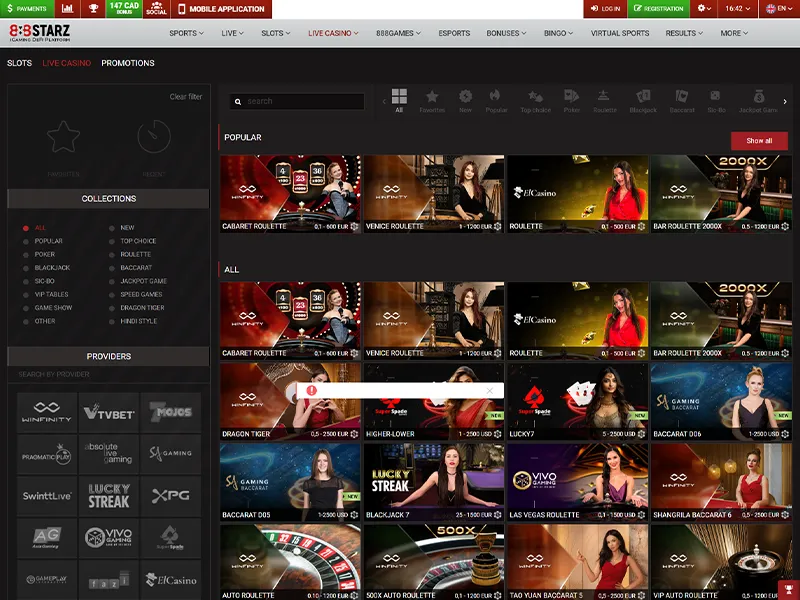Click the 888Starz logo
Image resolution: width=800 pixels, height=600 pixels.
click(x=40, y=33)
